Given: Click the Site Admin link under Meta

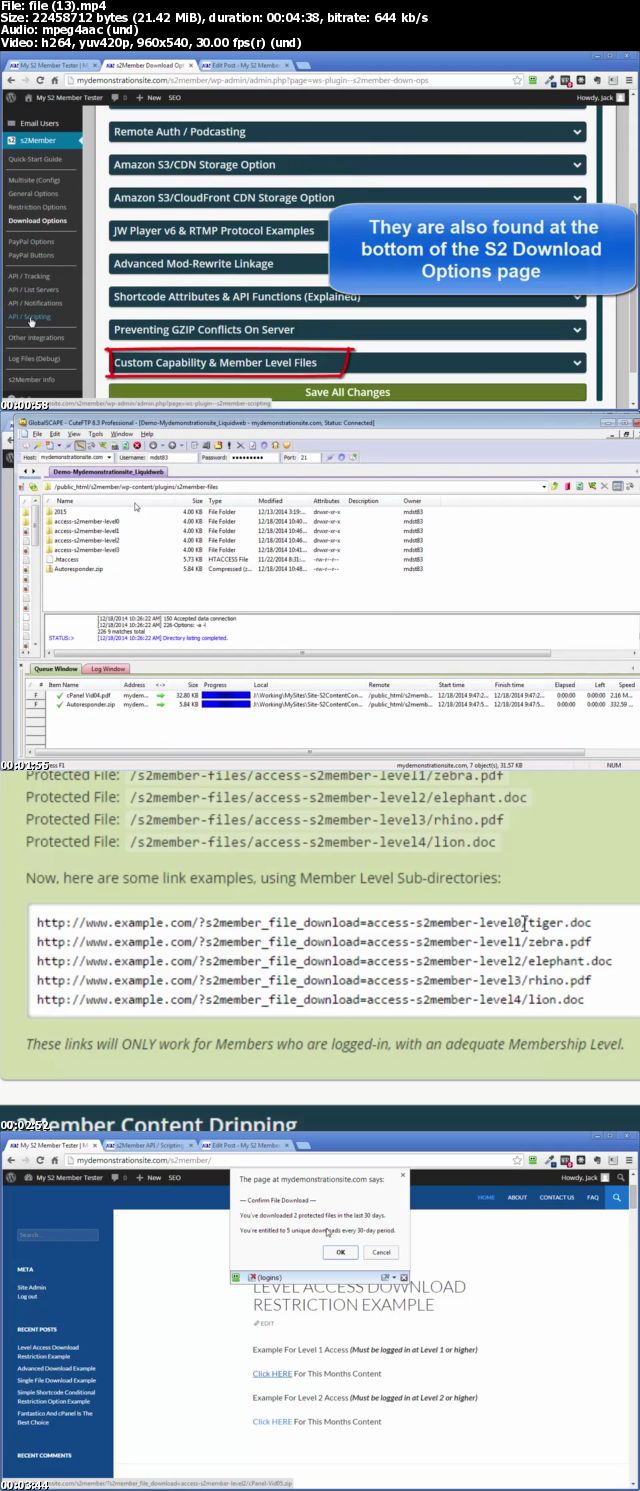Looking at the screenshot, I should 31,1287.
